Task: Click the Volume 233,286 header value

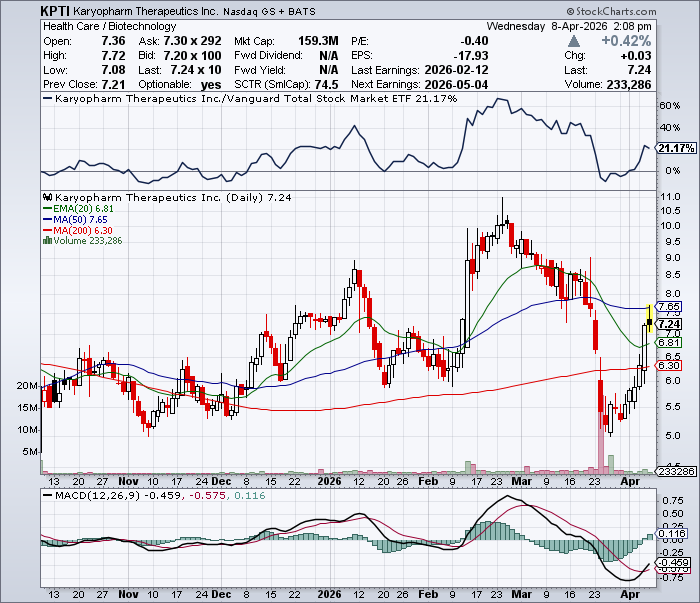Action: pos(629,84)
